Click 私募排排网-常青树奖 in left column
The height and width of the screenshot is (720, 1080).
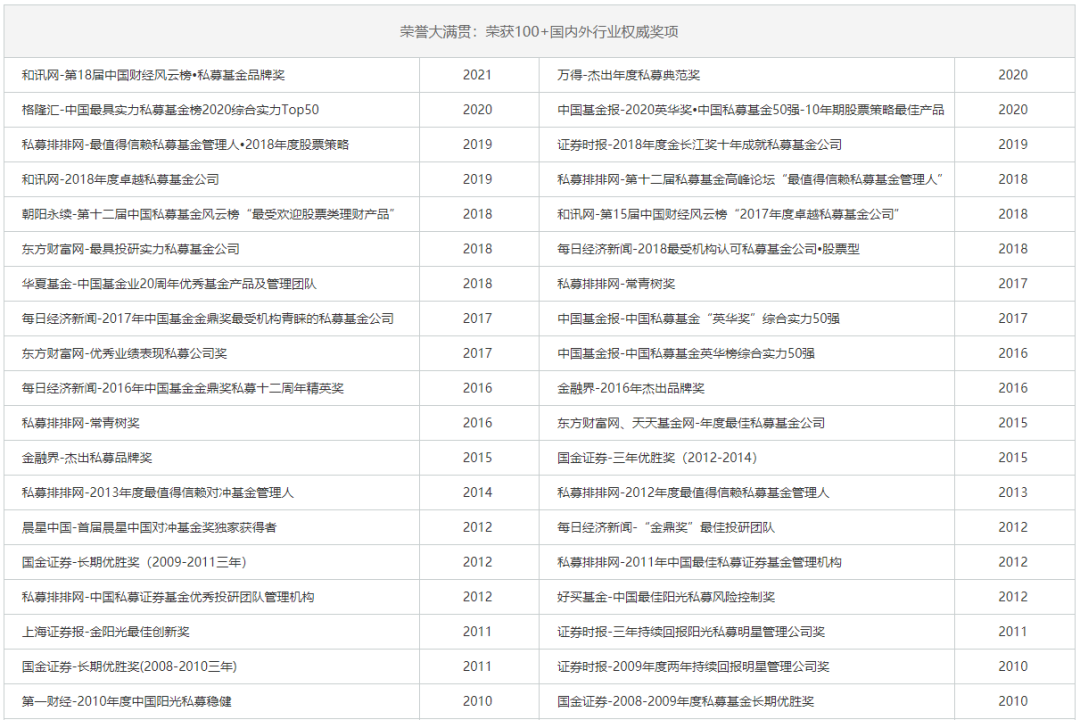pos(81,423)
